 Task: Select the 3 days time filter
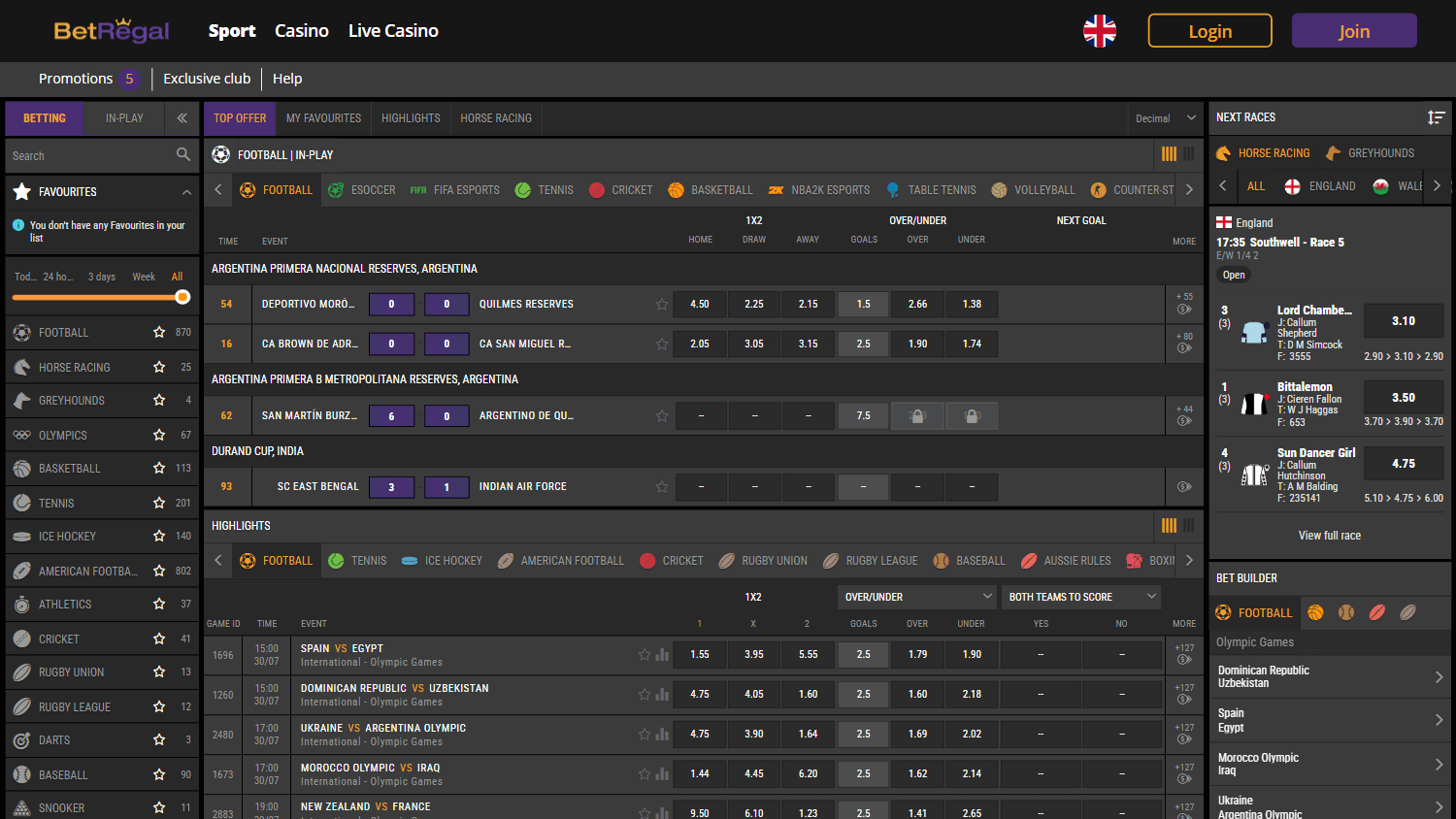(102, 277)
